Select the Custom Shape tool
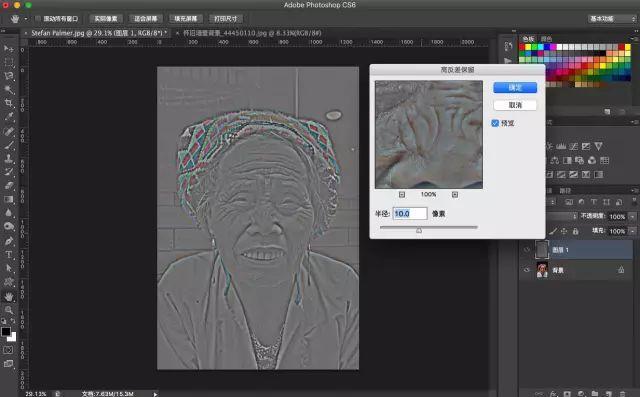The height and width of the screenshot is (397, 640). coord(9,282)
